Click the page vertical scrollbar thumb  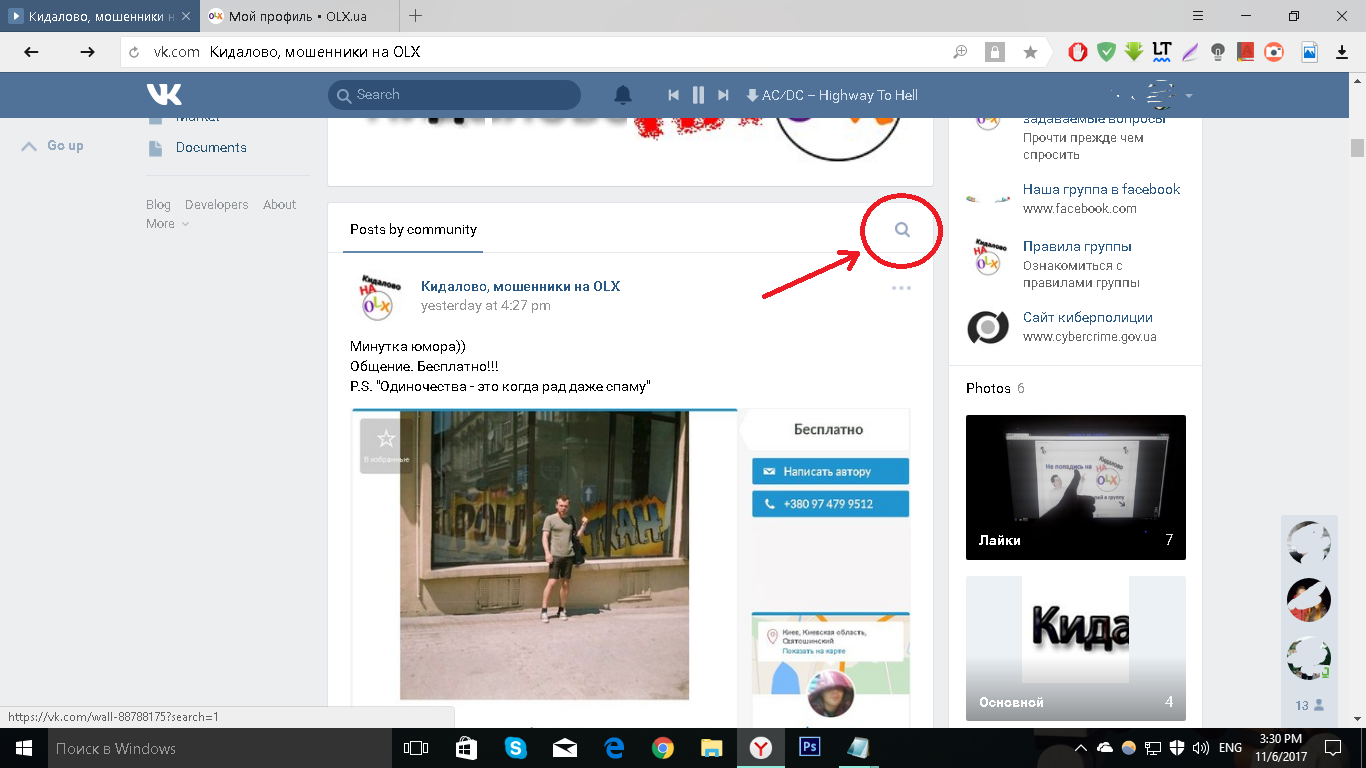pyautogui.click(x=1357, y=148)
